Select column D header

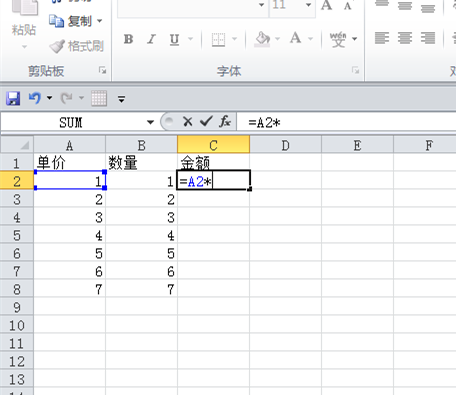[285, 145]
